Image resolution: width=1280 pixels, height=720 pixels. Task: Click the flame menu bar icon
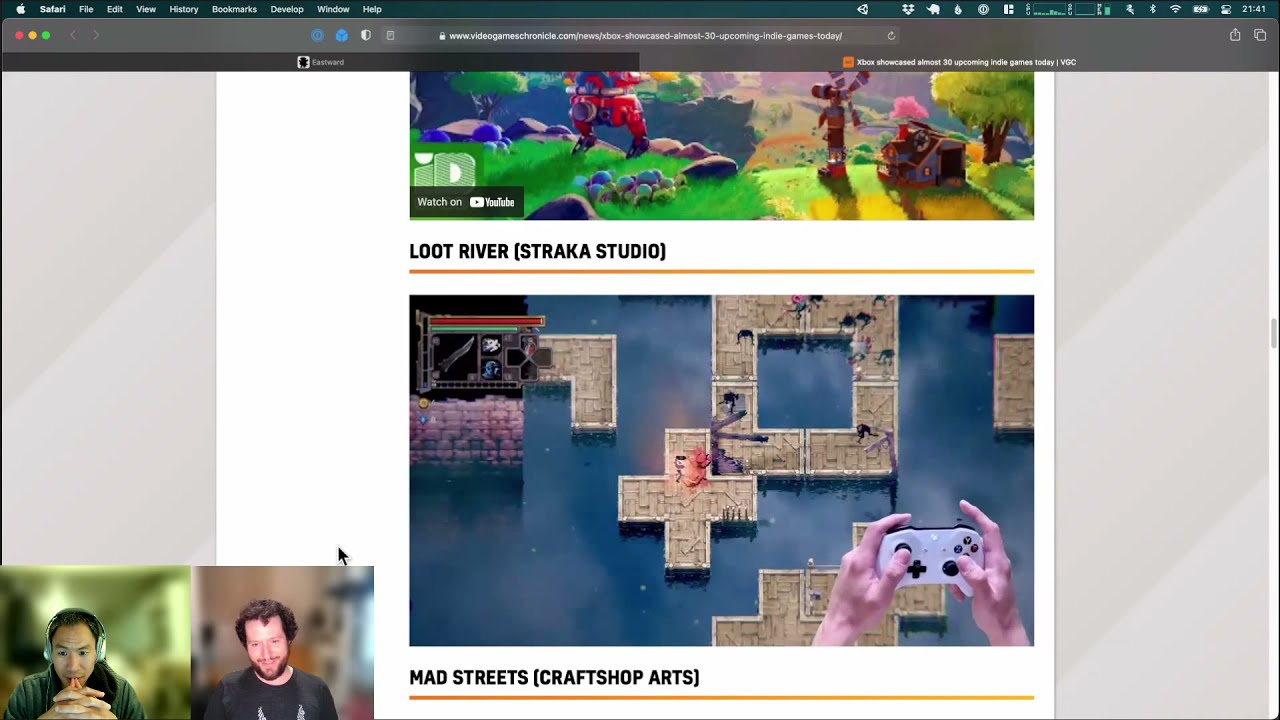tap(958, 9)
